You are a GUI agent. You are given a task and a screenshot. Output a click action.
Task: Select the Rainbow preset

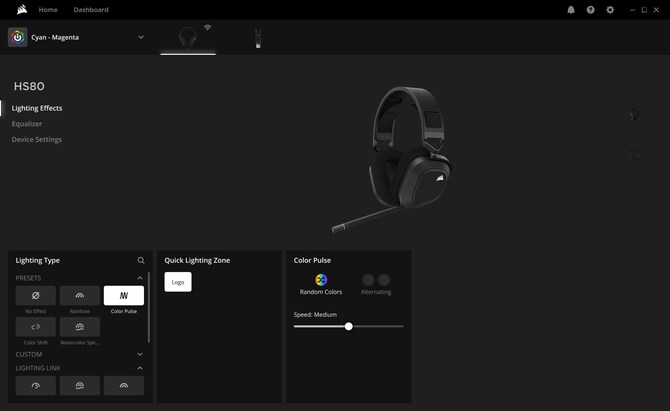click(80, 296)
